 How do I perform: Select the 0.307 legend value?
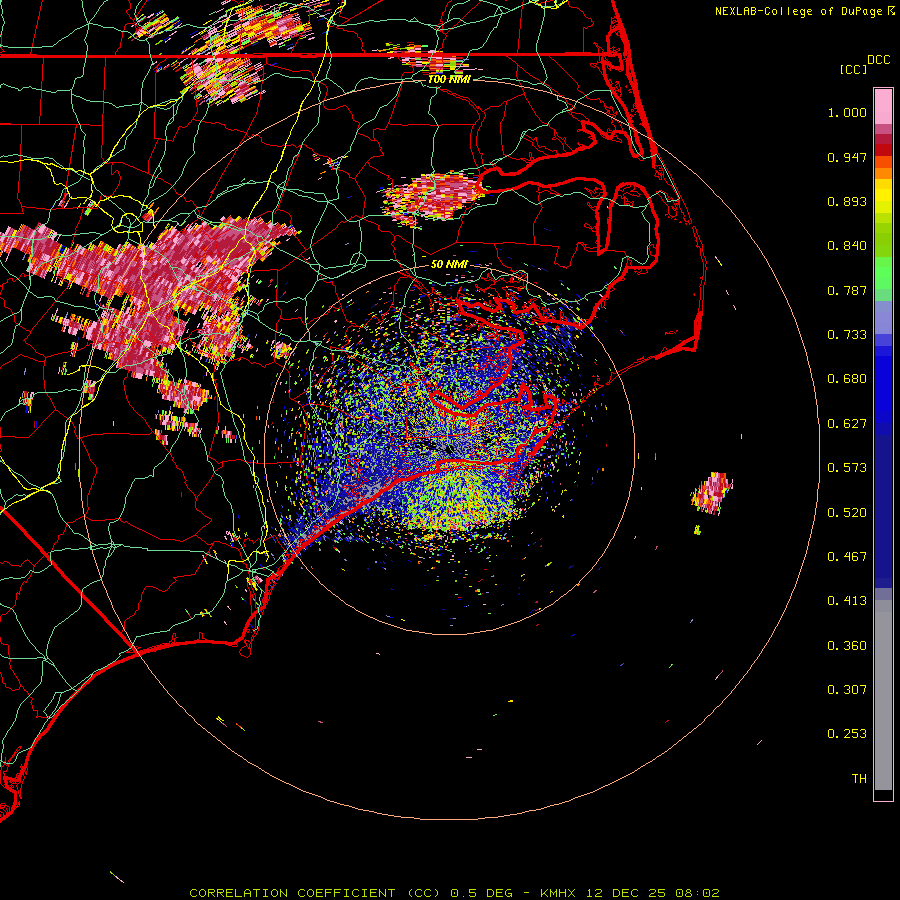click(847, 690)
